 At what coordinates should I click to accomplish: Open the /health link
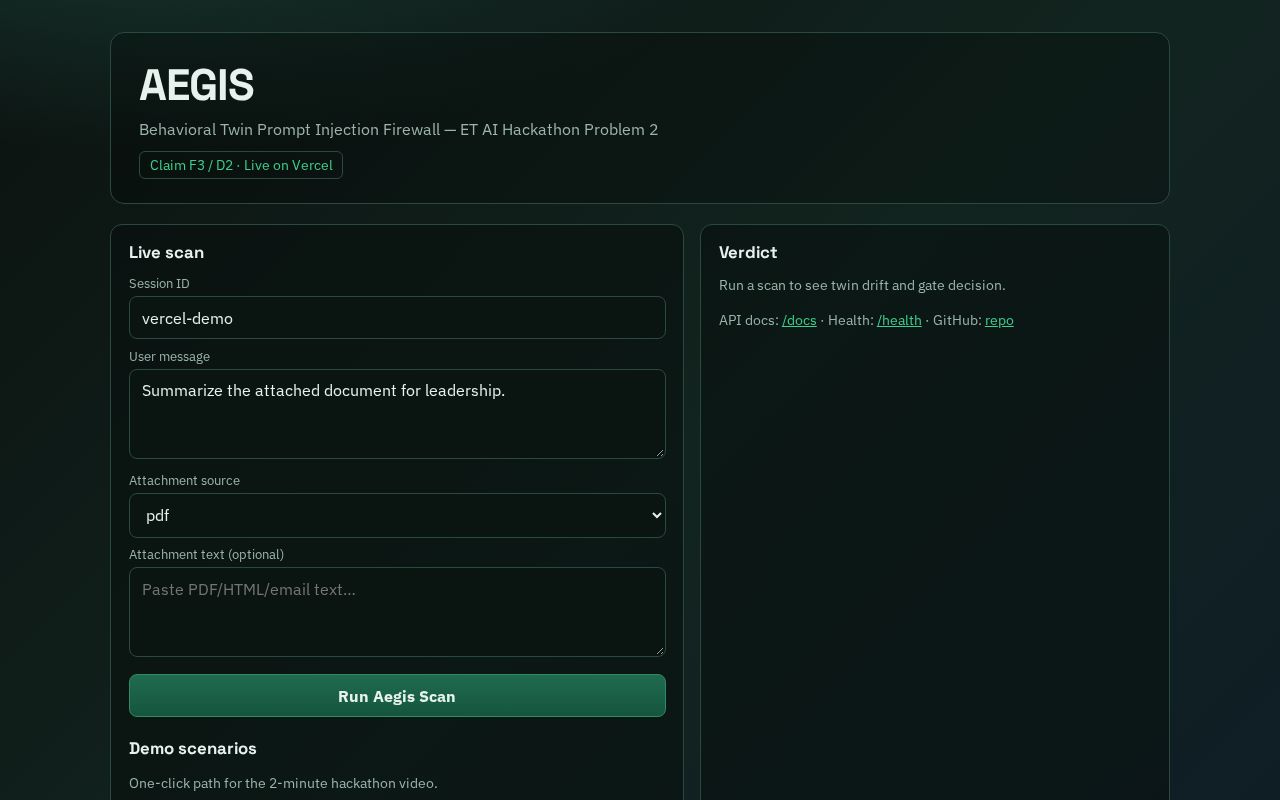pos(899,320)
